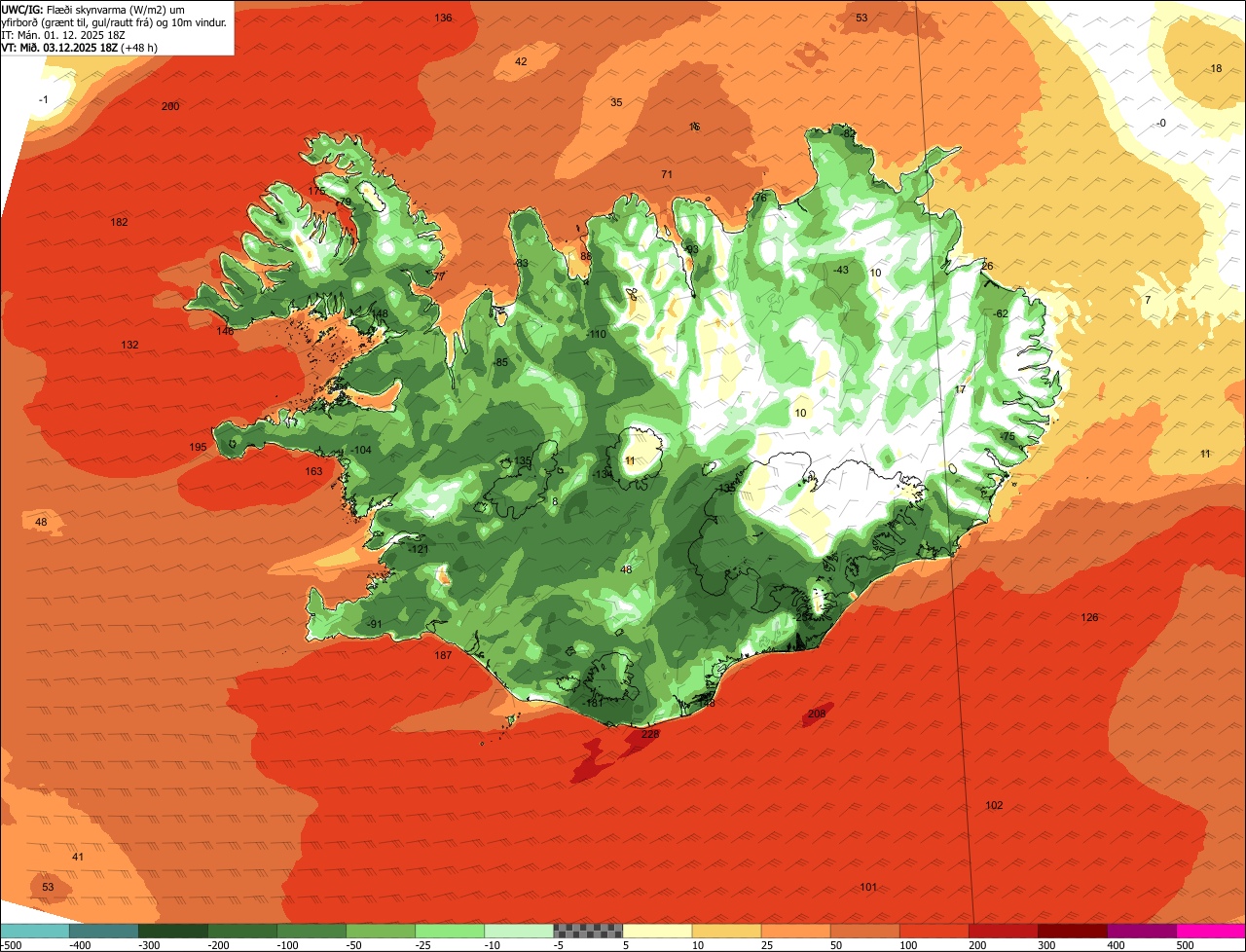Click the land value "-75"
This screenshot has height=952, width=1246.
click(1007, 436)
